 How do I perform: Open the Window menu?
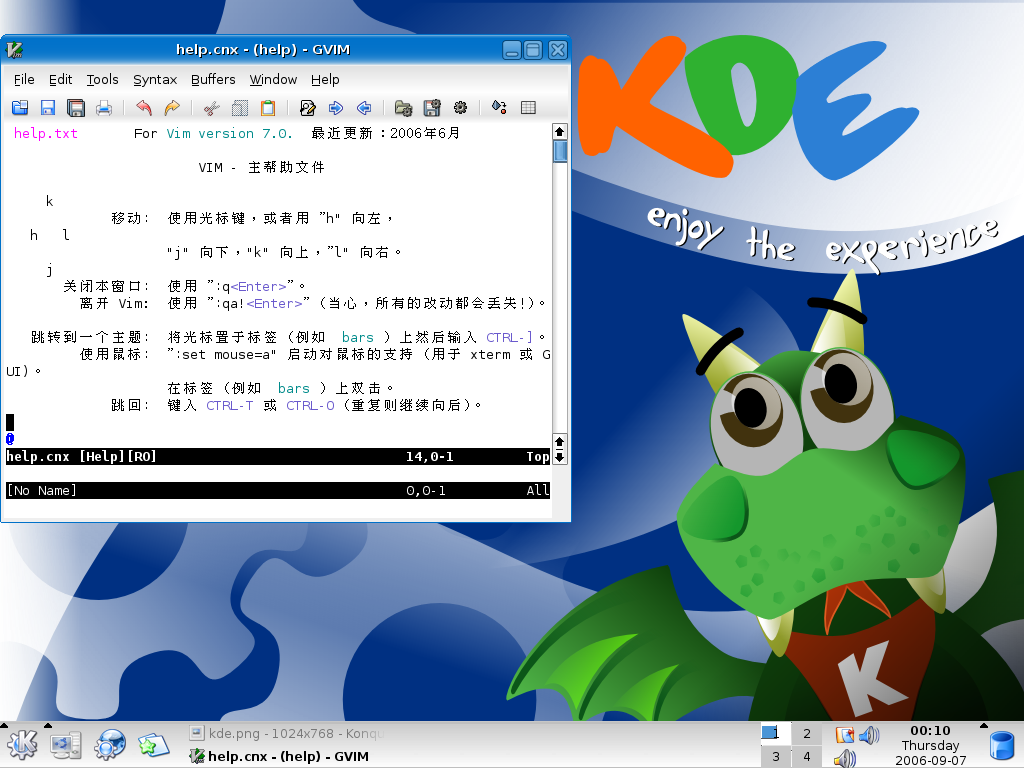coord(273,80)
